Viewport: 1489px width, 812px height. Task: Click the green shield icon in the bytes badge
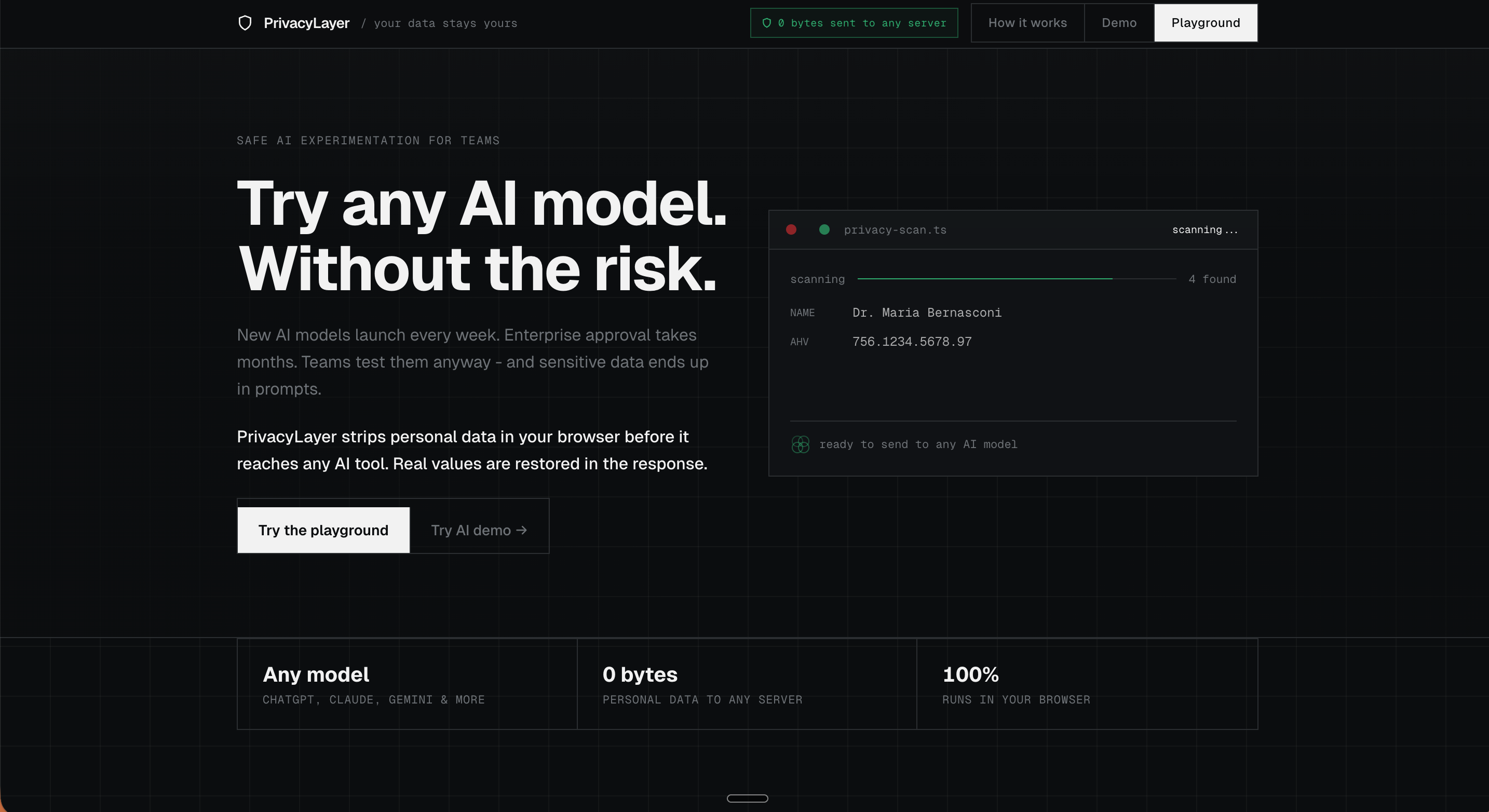(x=766, y=23)
